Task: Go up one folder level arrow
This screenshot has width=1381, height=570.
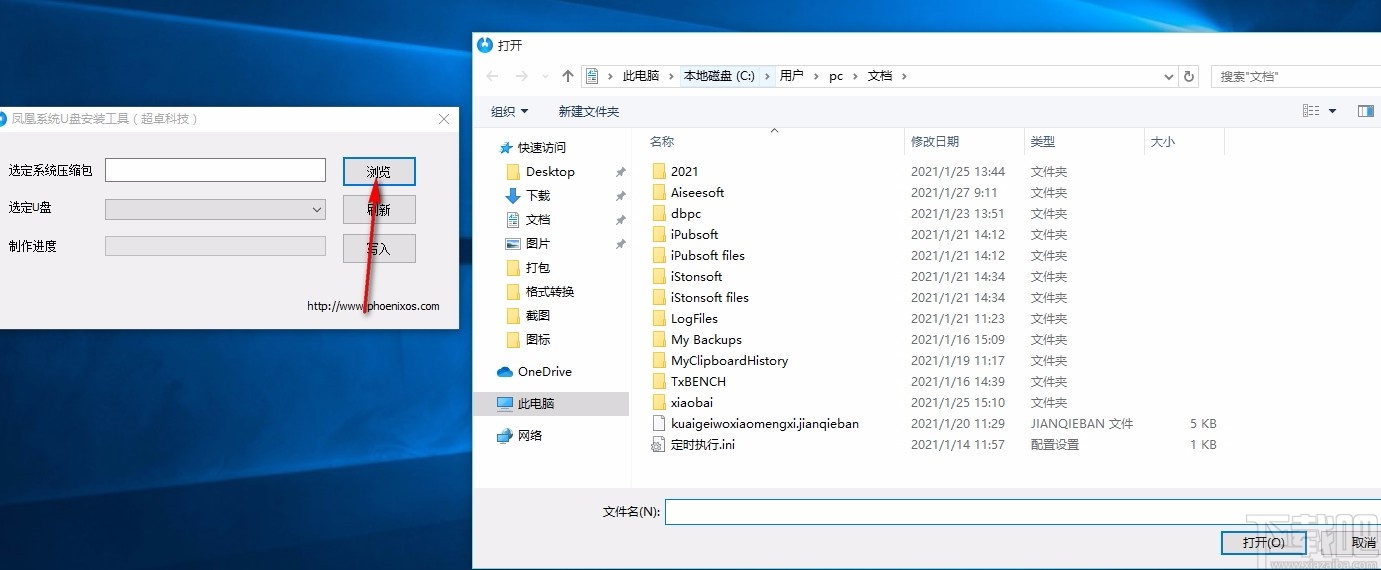Action: pos(568,76)
